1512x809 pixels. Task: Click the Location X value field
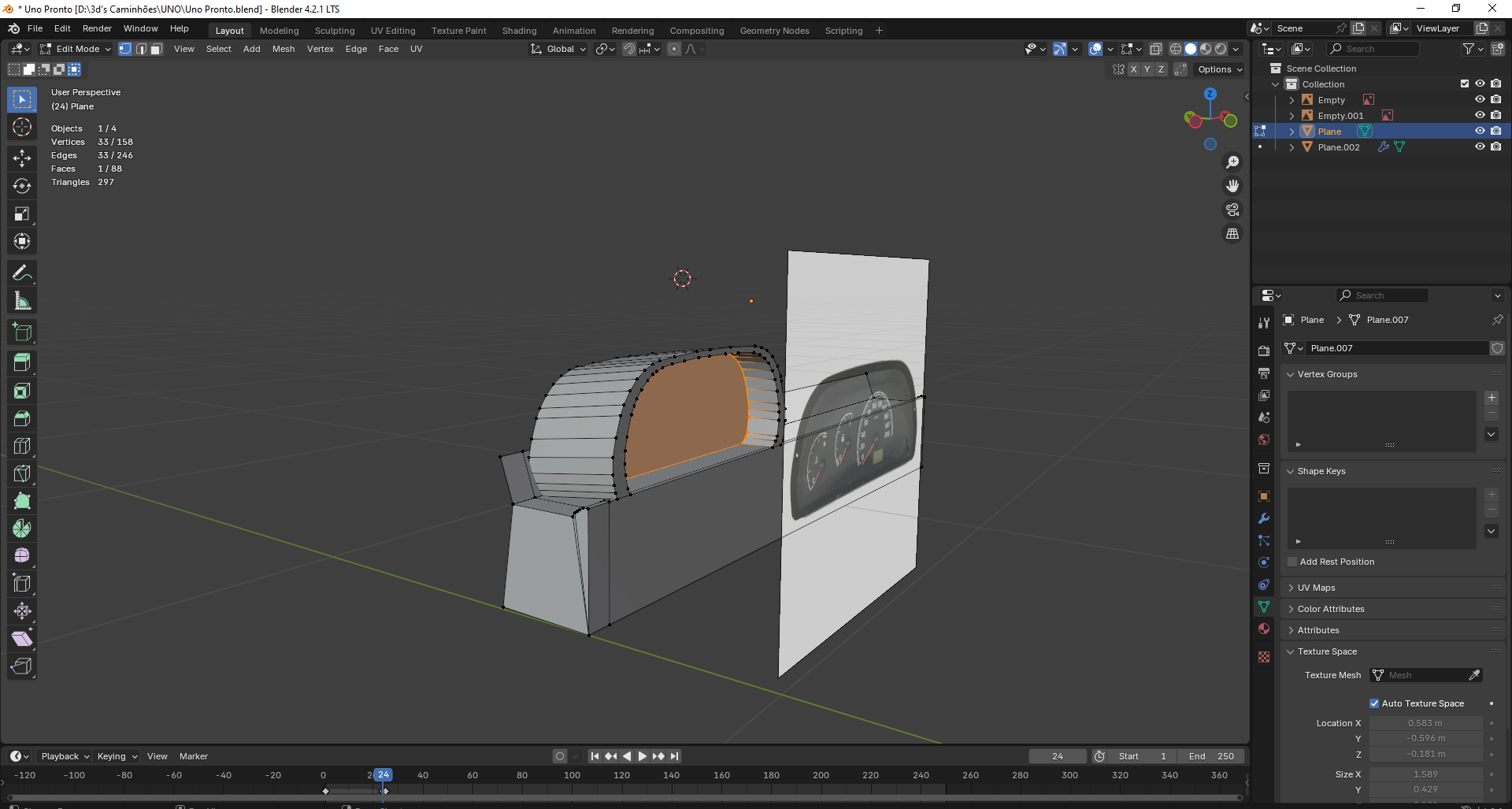[x=1425, y=723]
